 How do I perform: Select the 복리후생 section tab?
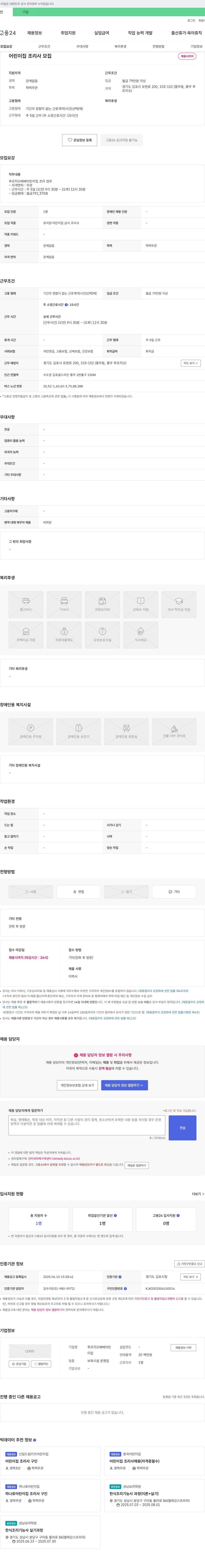click(x=120, y=46)
